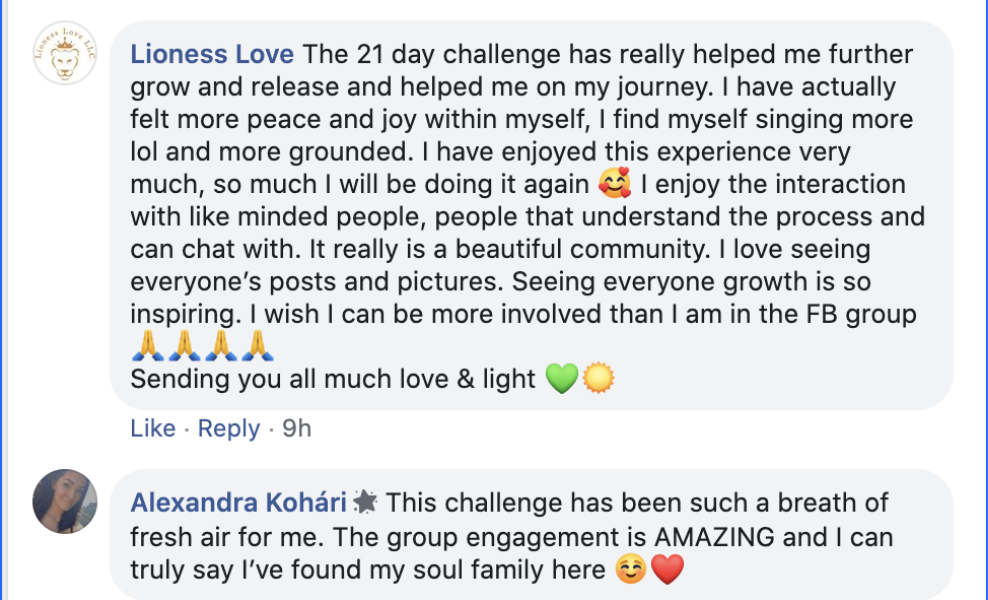Screen dimensions: 988x600
Task: Click the "Sending you all much love" line
Action: pos(333,379)
